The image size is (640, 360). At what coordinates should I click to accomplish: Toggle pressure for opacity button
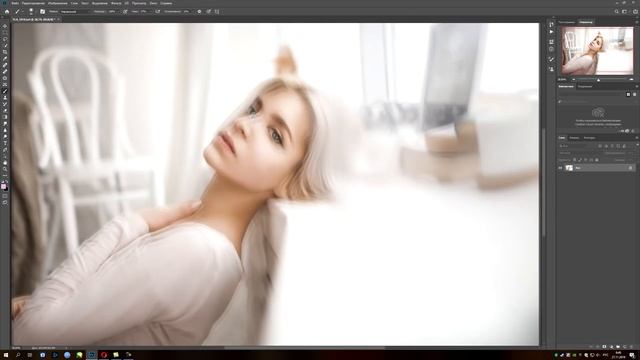coord(125,12)
